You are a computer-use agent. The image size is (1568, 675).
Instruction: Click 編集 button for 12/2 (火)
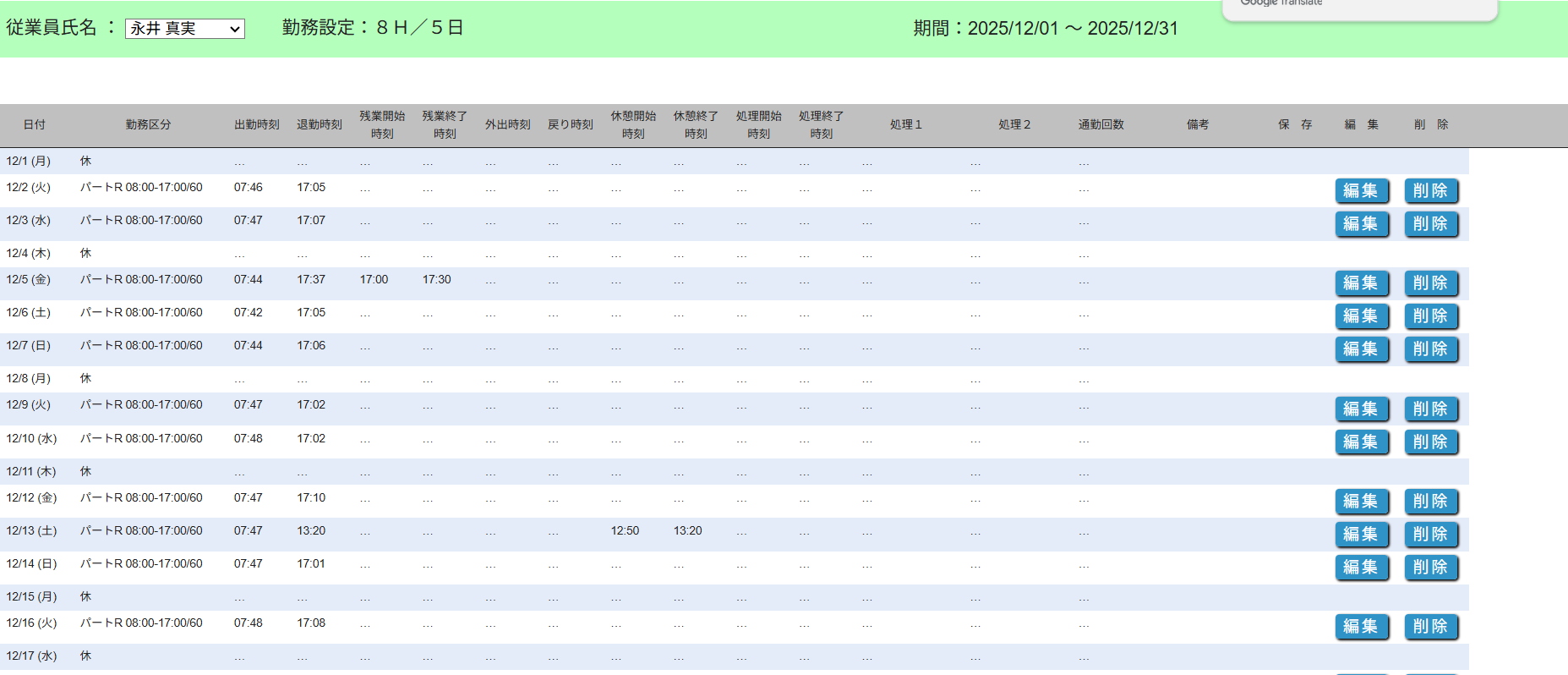(1361, 191)
